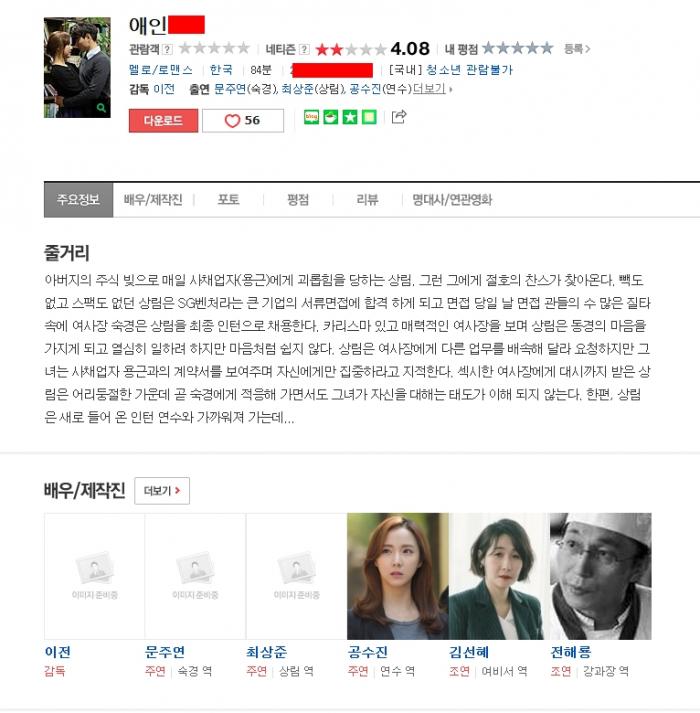Share to Naver cafe cup icon
This screenshot has width=700, height=713.
tap(331, 117)
